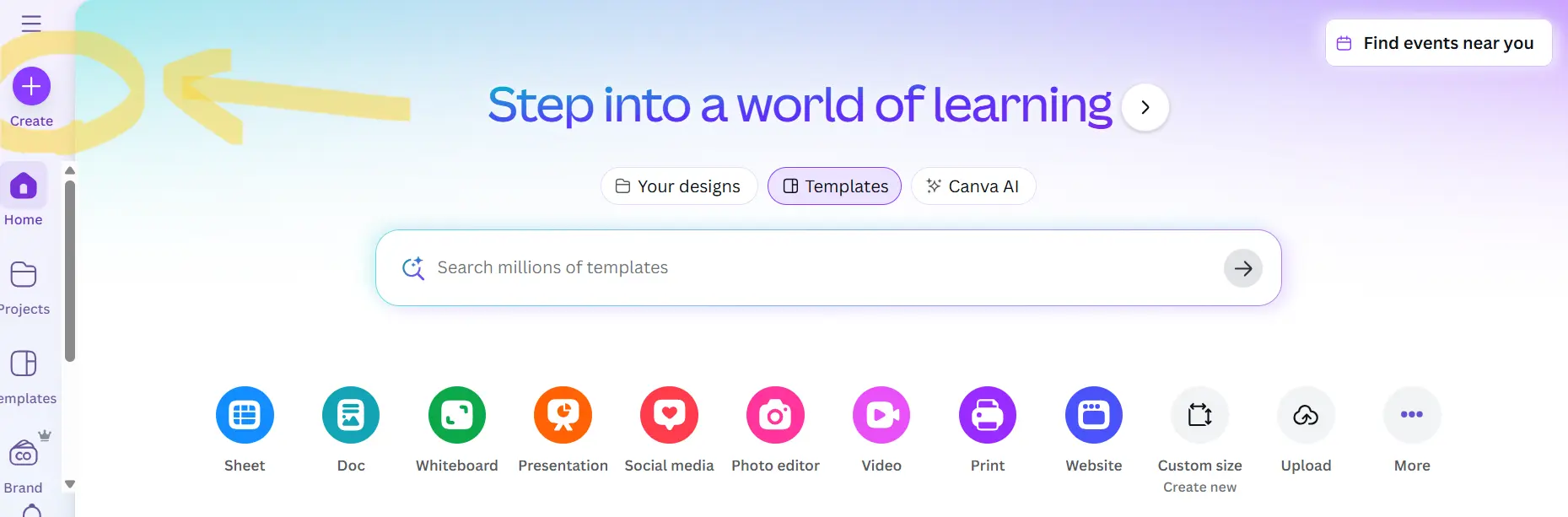The height and width of the screenshot is (517, 1568).
Task: Create a new Sheet design
Action: pos(245,415)
